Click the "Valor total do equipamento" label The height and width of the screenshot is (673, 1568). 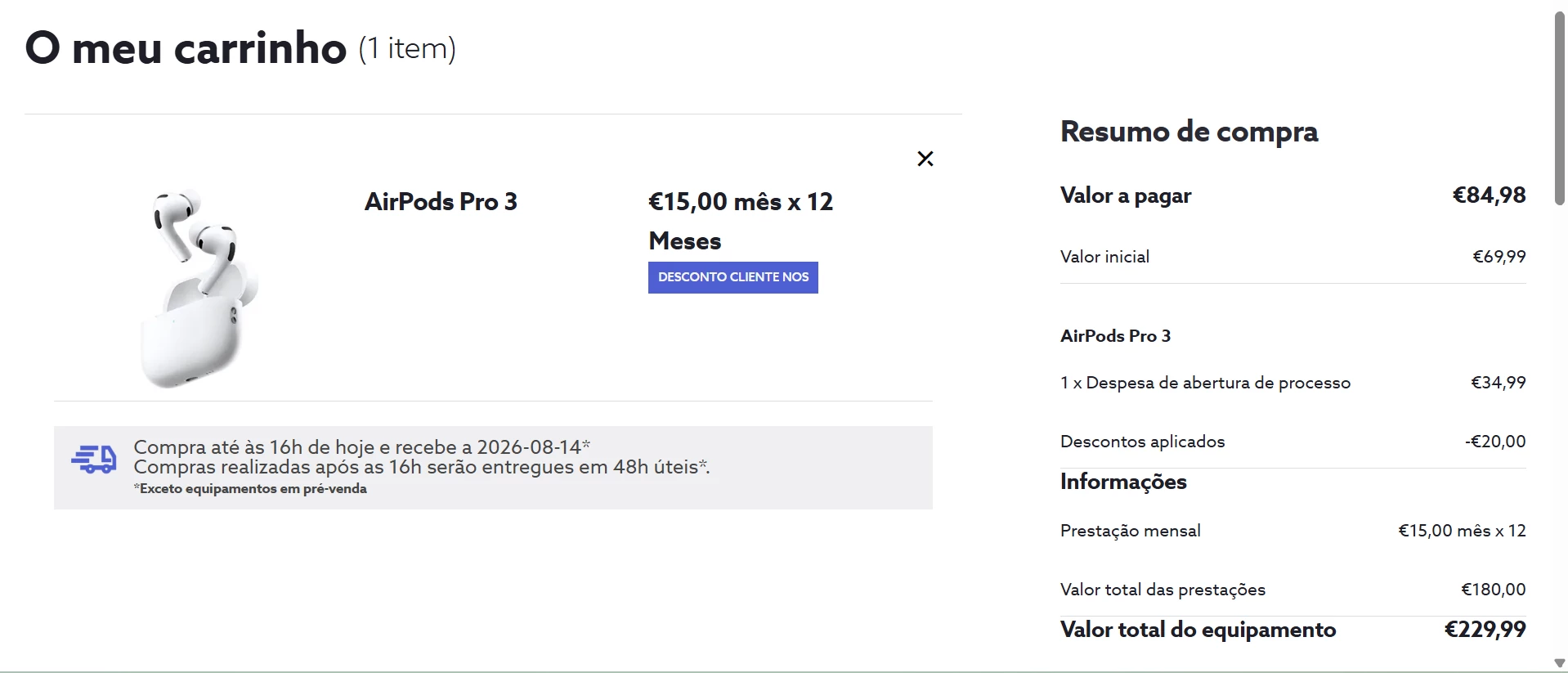tap(1198, 630)
